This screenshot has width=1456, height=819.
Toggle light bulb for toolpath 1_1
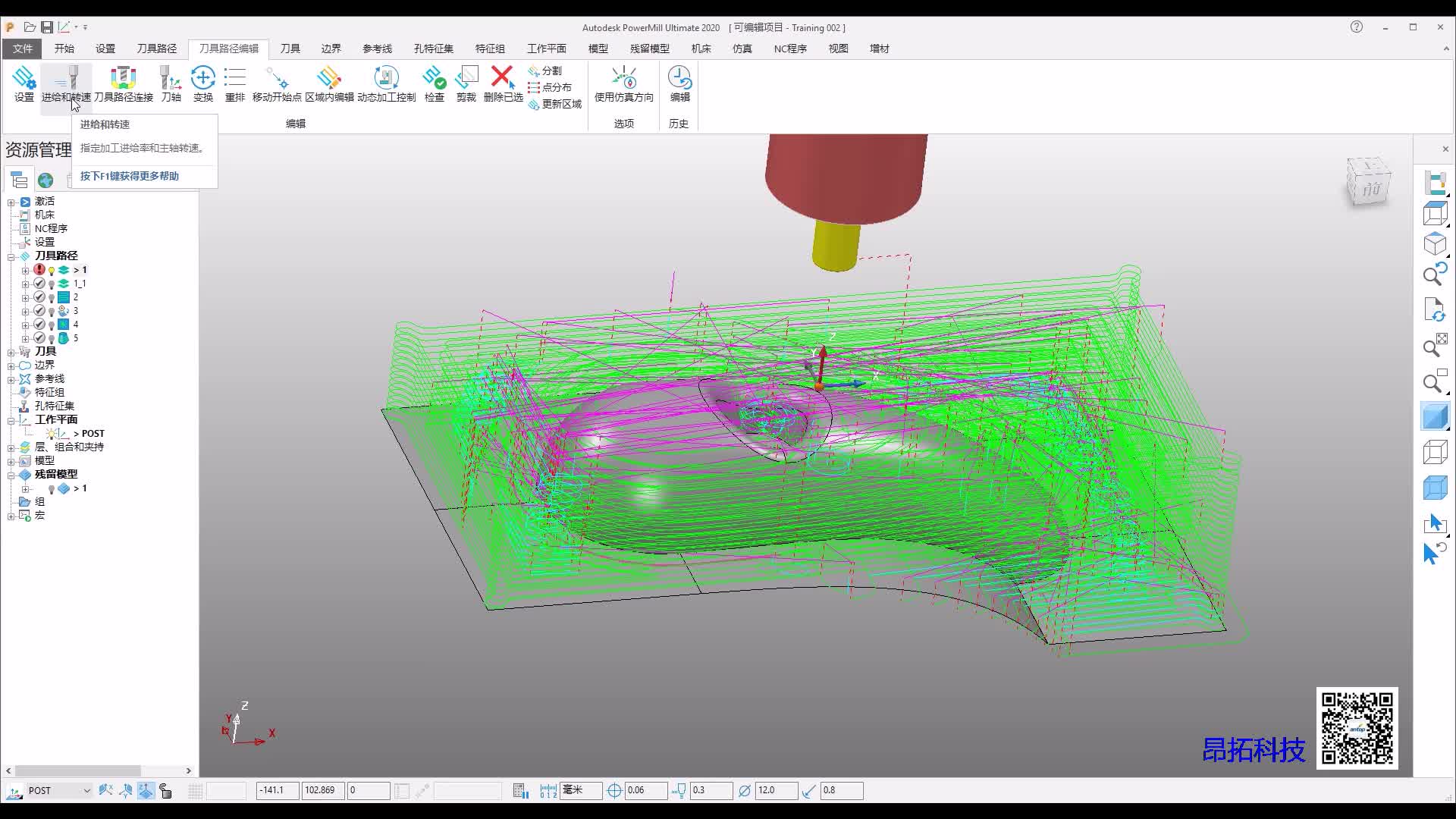pyautogui.click(x=52, y=284)
